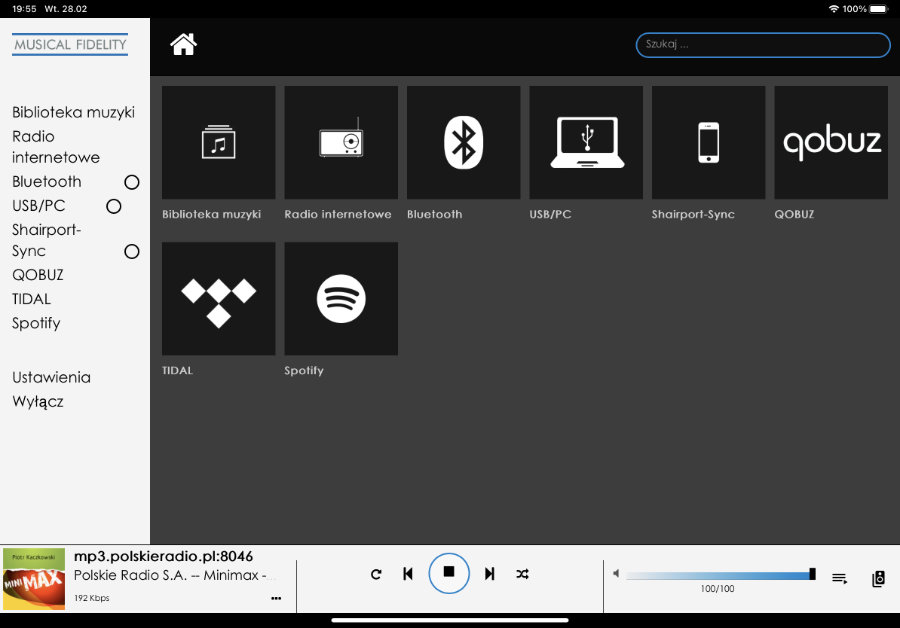Focus the Szukaj search field
The image size is (900, 628).
pyautogui.click(x=763, y=45)
